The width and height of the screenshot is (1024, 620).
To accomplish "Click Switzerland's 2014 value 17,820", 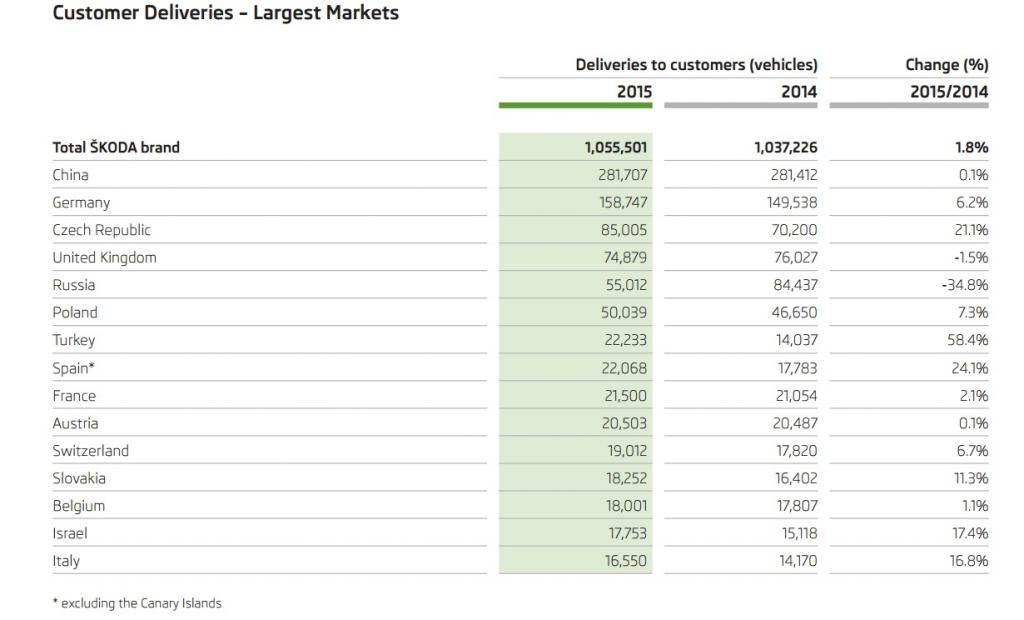I will coord(796,451).
